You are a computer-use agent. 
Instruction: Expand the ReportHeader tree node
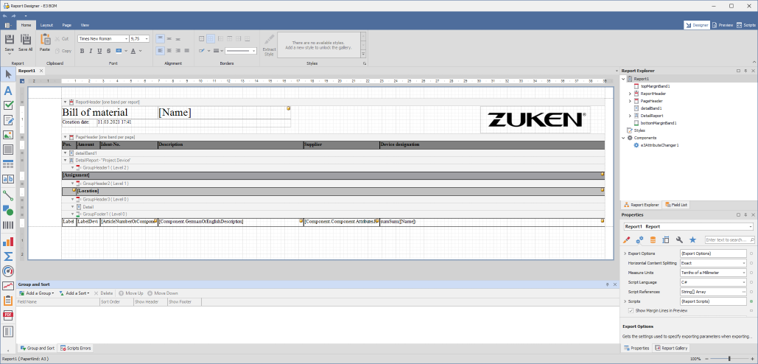[630, 94]
